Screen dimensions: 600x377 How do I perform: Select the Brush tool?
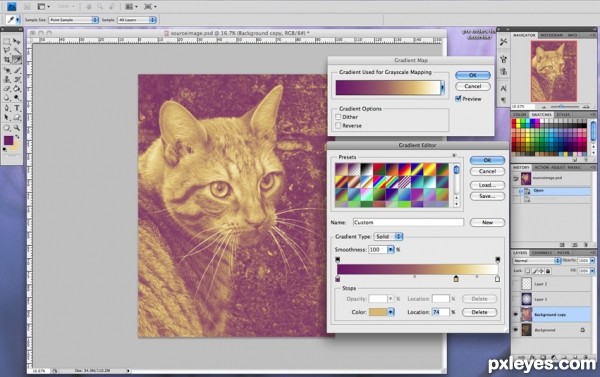tap(17, 70)
